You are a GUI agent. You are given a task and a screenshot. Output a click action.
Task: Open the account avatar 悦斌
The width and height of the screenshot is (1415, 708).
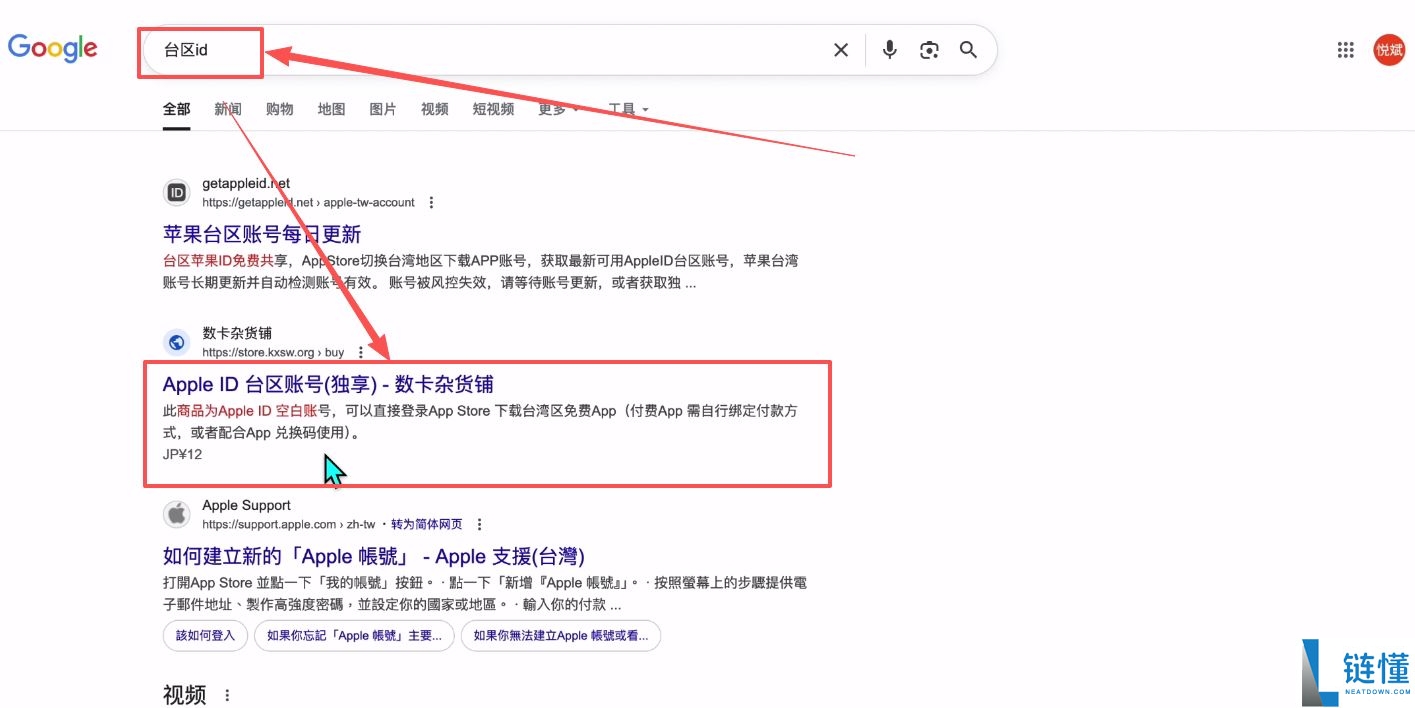click(x=1389, y=50)
